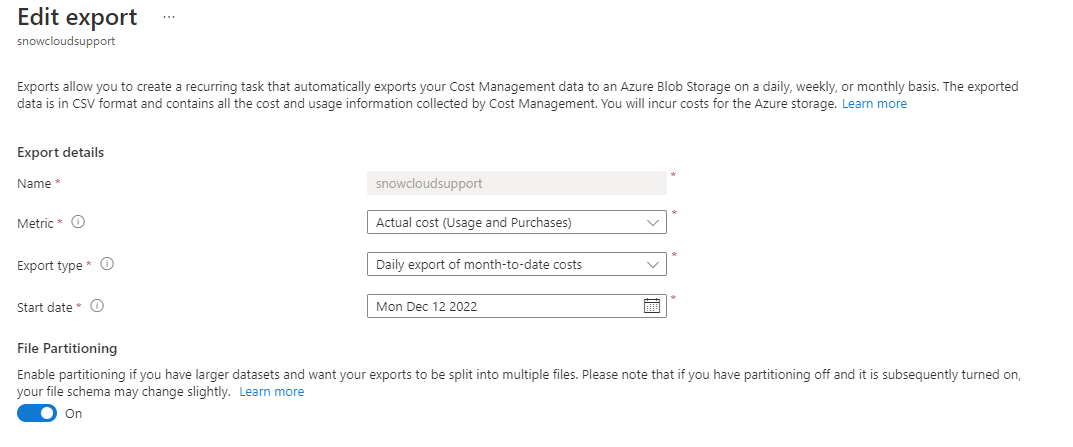This screenshot has width=1073, height=447.
Task: Open the Export type dropdown
Action: tap(517, 264)
